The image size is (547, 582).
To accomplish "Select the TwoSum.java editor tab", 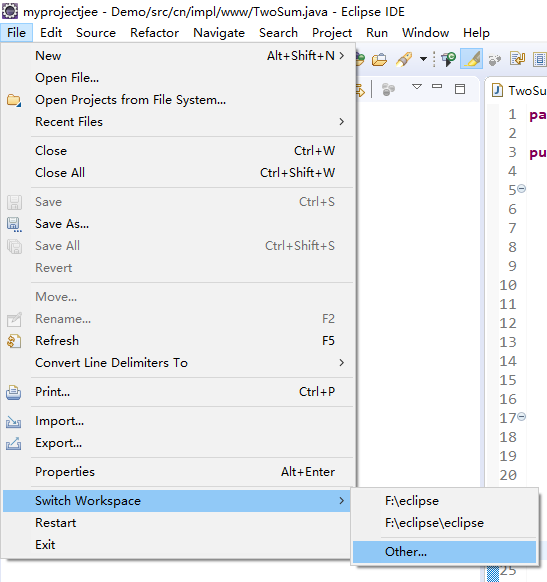I will click(x=520, y=91).
